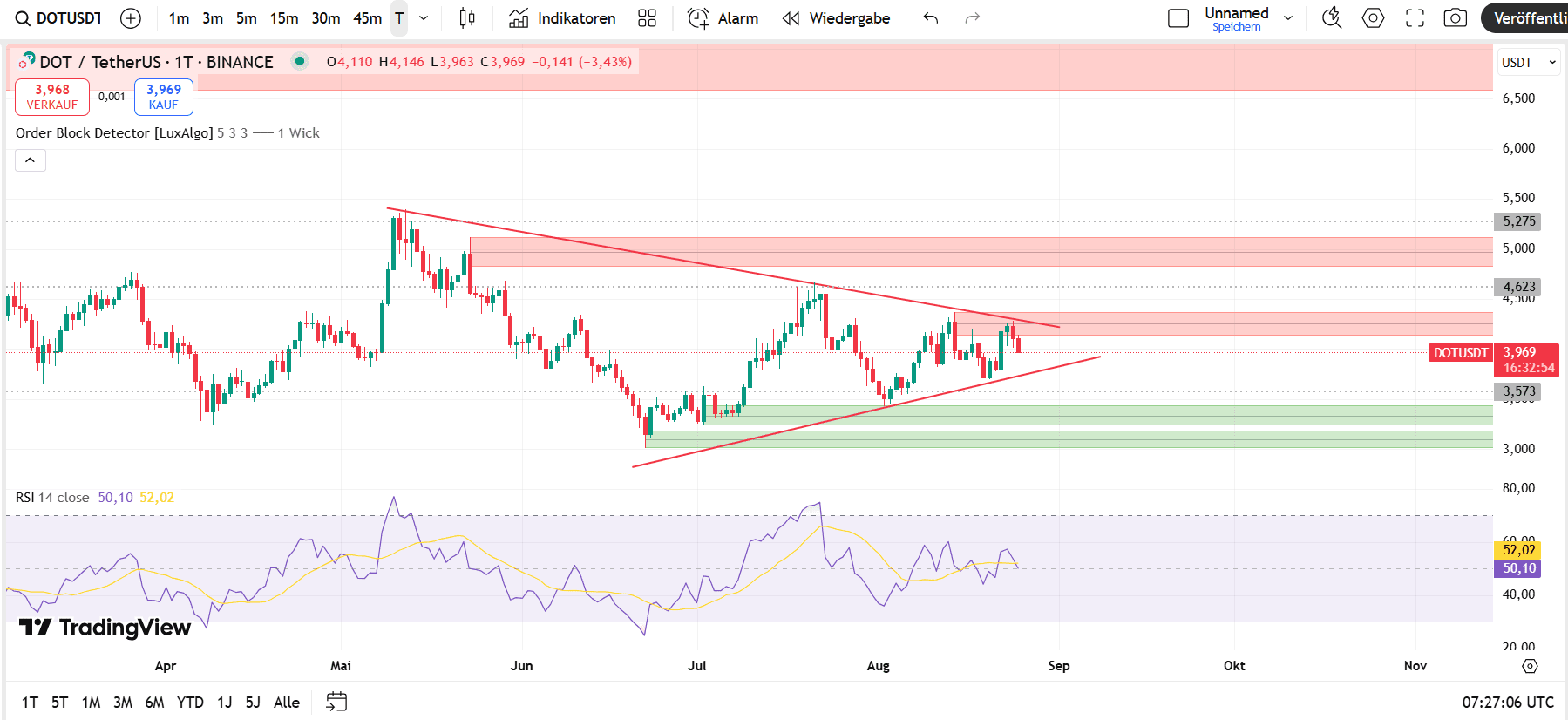Collapse the indicator legend chevron
This screenshot has width=1568, height=720.
[x=30, y=160]
